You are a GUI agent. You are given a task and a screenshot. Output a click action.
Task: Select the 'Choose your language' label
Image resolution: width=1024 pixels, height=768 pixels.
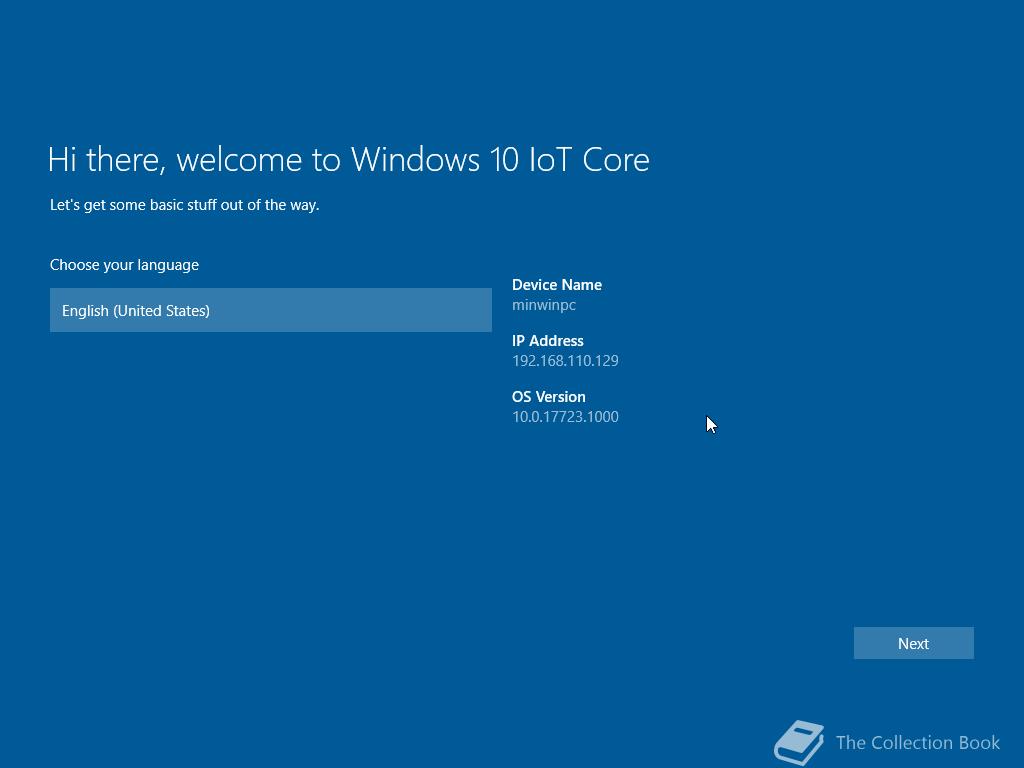point(124,265)
